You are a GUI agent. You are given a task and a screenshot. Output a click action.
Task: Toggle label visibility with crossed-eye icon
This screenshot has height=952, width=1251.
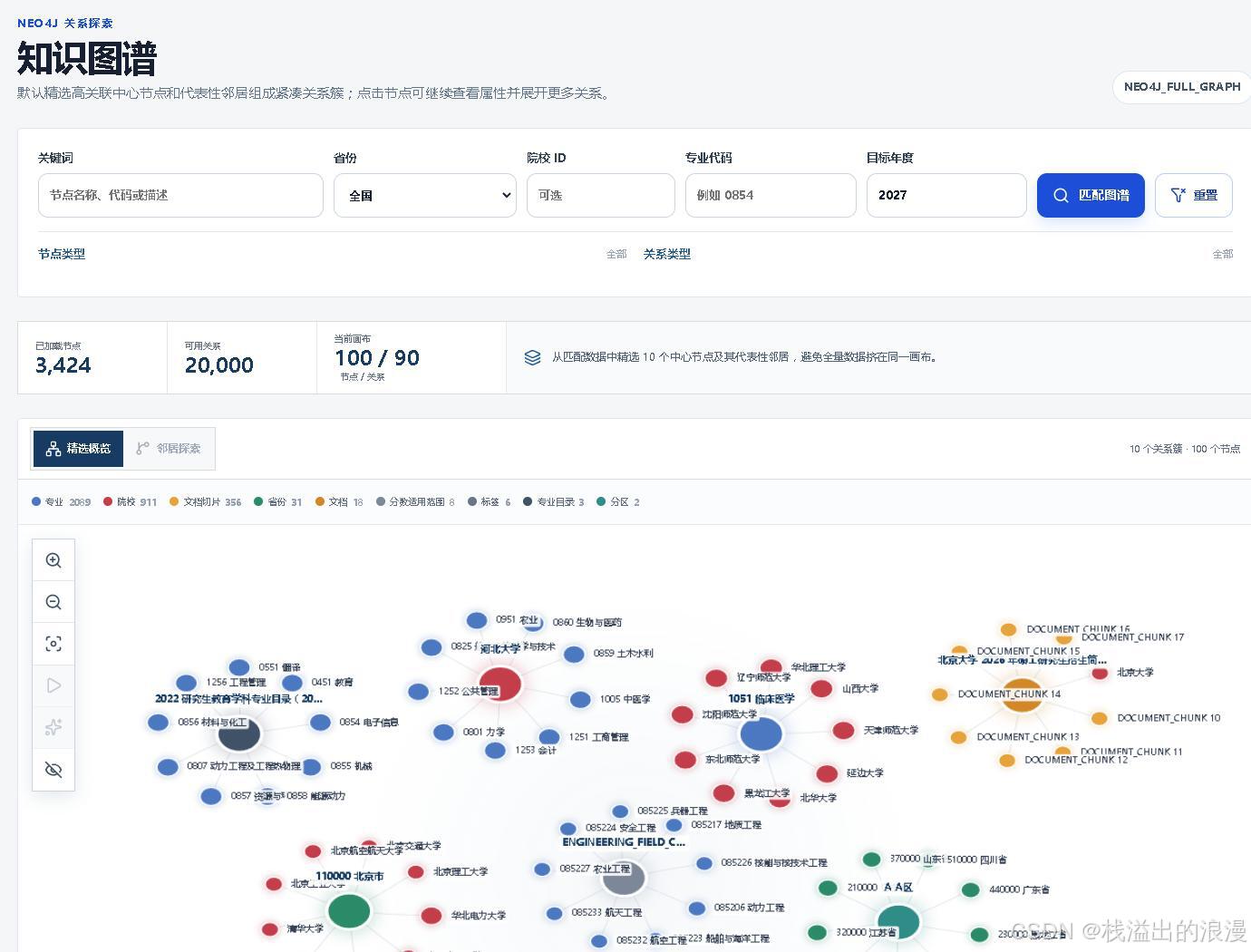click(53, 770)
